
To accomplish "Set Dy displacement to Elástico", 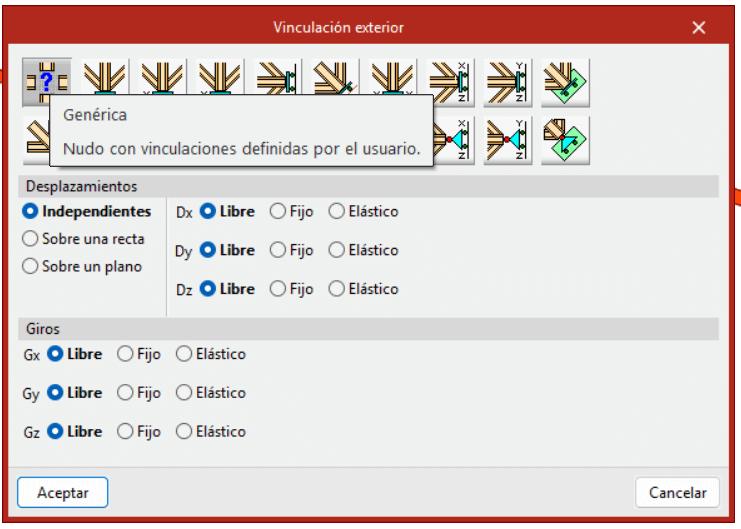I will click(336, 250).
